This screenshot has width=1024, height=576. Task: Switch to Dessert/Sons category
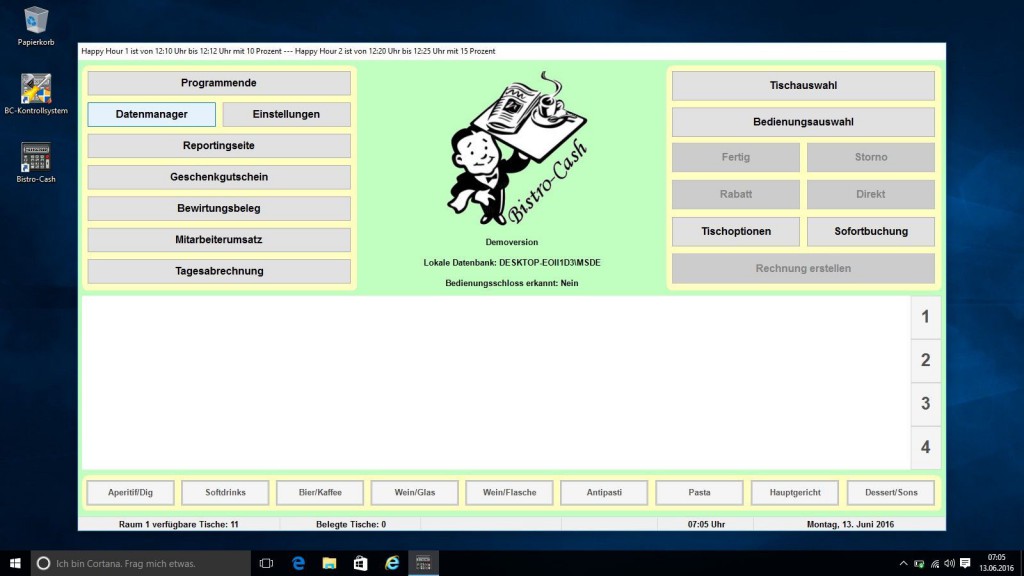[891, 492]
